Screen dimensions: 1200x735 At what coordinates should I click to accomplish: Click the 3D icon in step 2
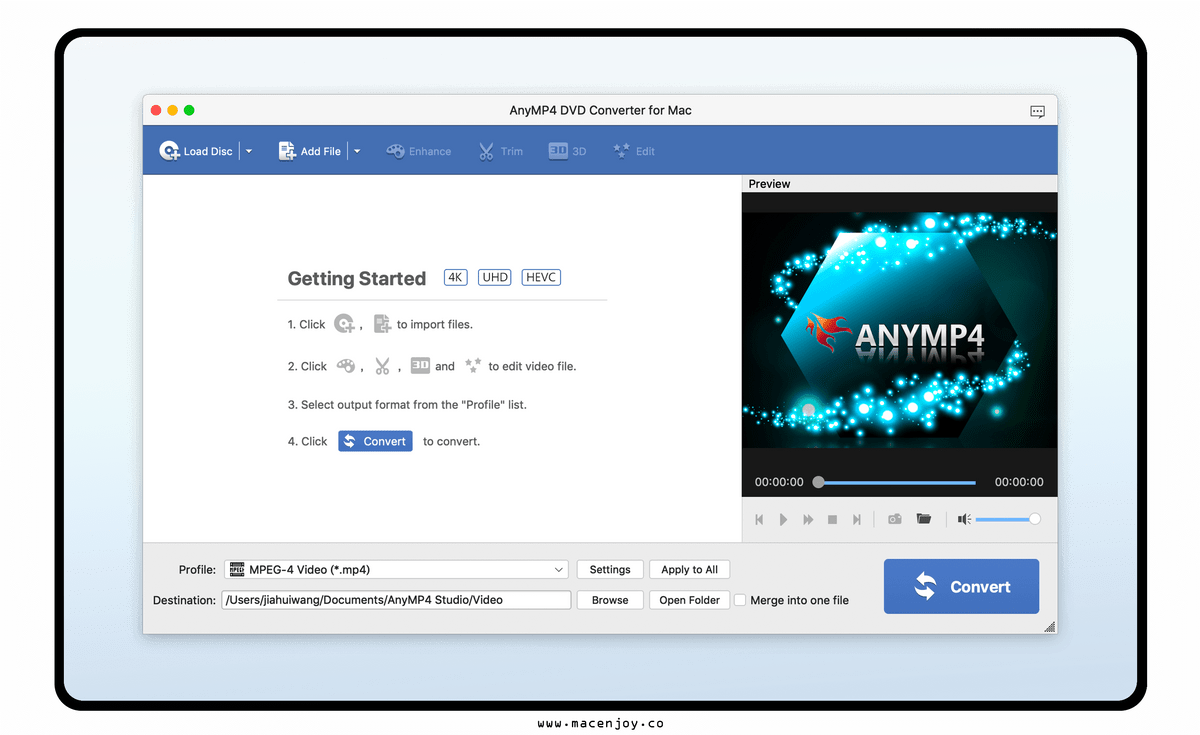420,366
